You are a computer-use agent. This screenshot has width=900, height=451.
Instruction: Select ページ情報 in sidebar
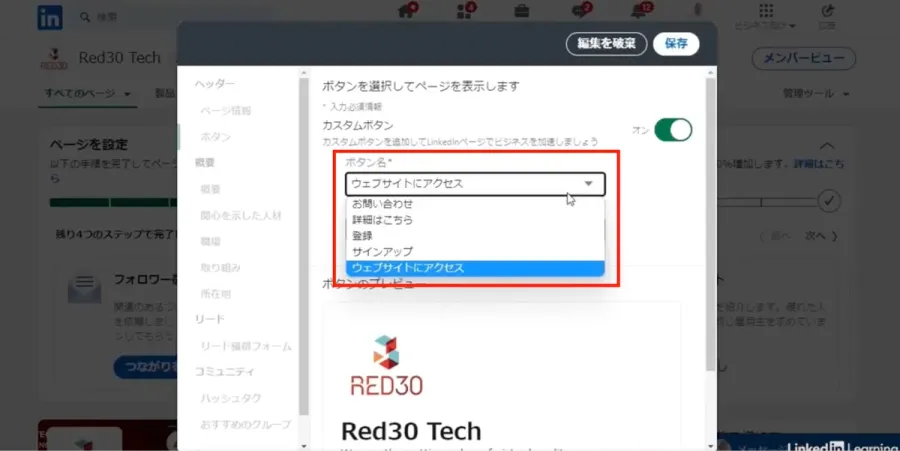click(226, 111)
